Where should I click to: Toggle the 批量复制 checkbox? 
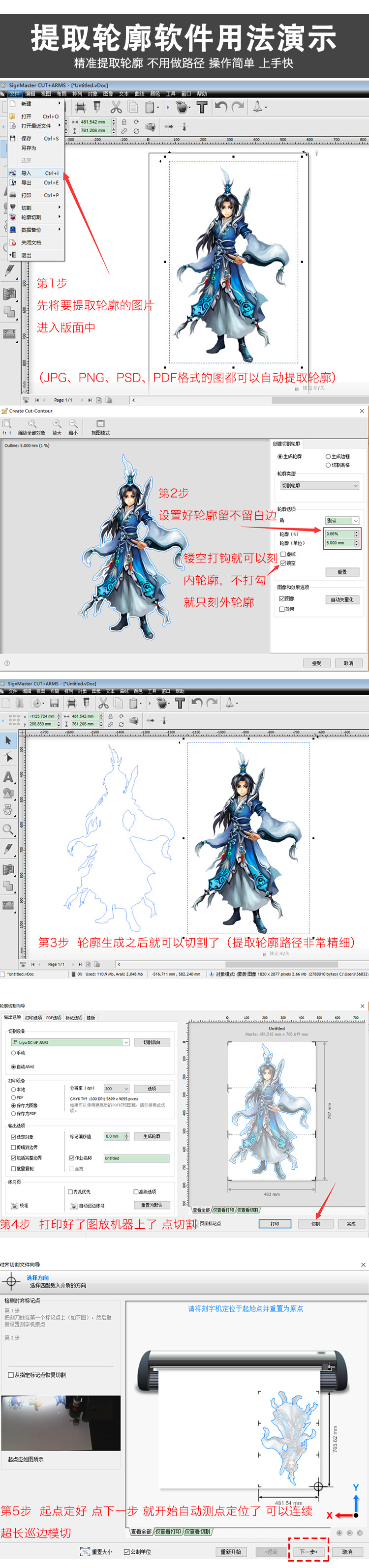point(13,1168)
